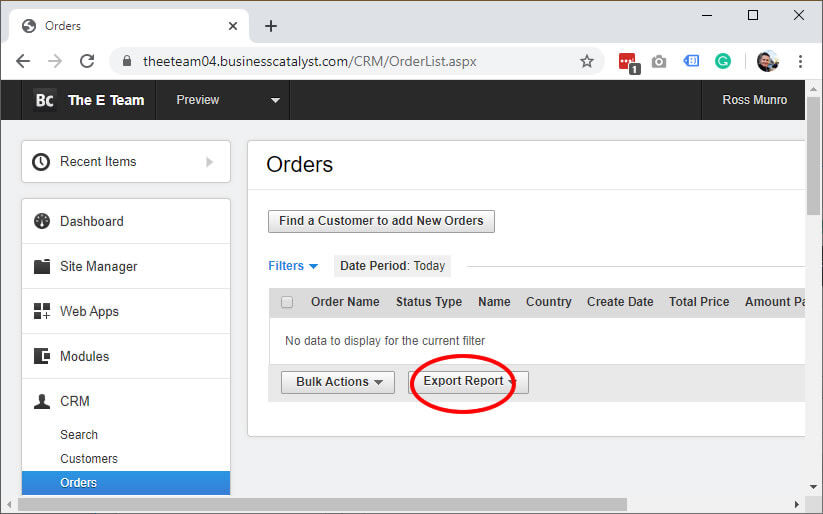823x514 pixels.
Task: Sort table by Create Date column
Action: coord(620,302)
